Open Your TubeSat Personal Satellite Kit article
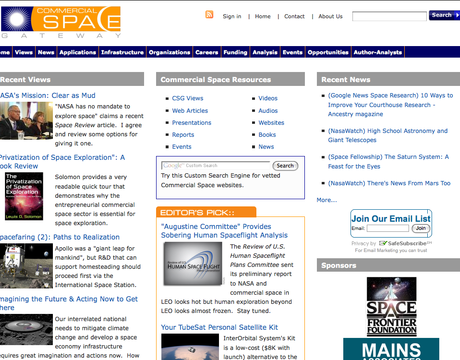460x360 pixels. pos(219,327)
